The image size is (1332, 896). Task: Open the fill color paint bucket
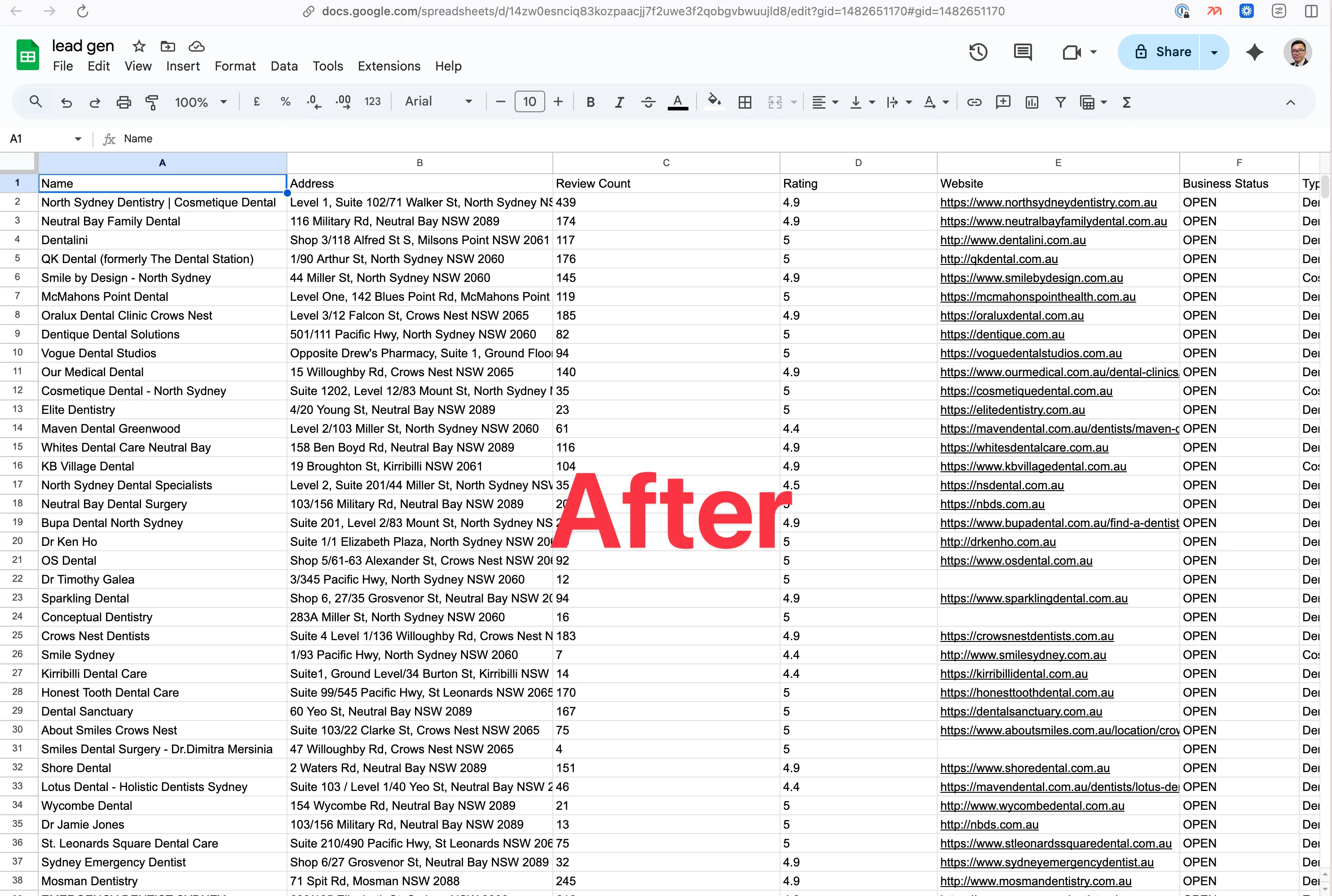pos(714,102)
